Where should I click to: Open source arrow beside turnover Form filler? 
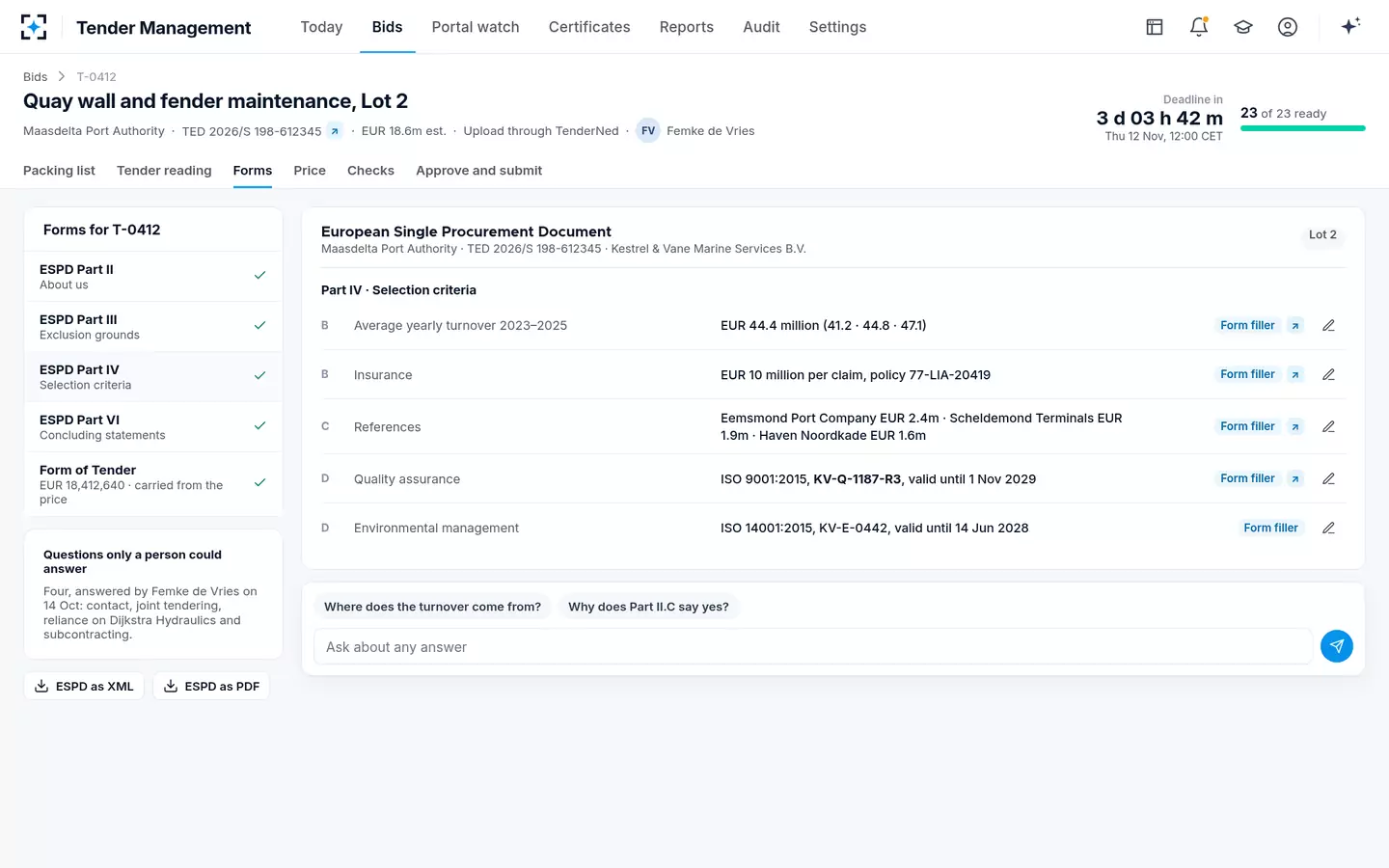click(1295, 326)
